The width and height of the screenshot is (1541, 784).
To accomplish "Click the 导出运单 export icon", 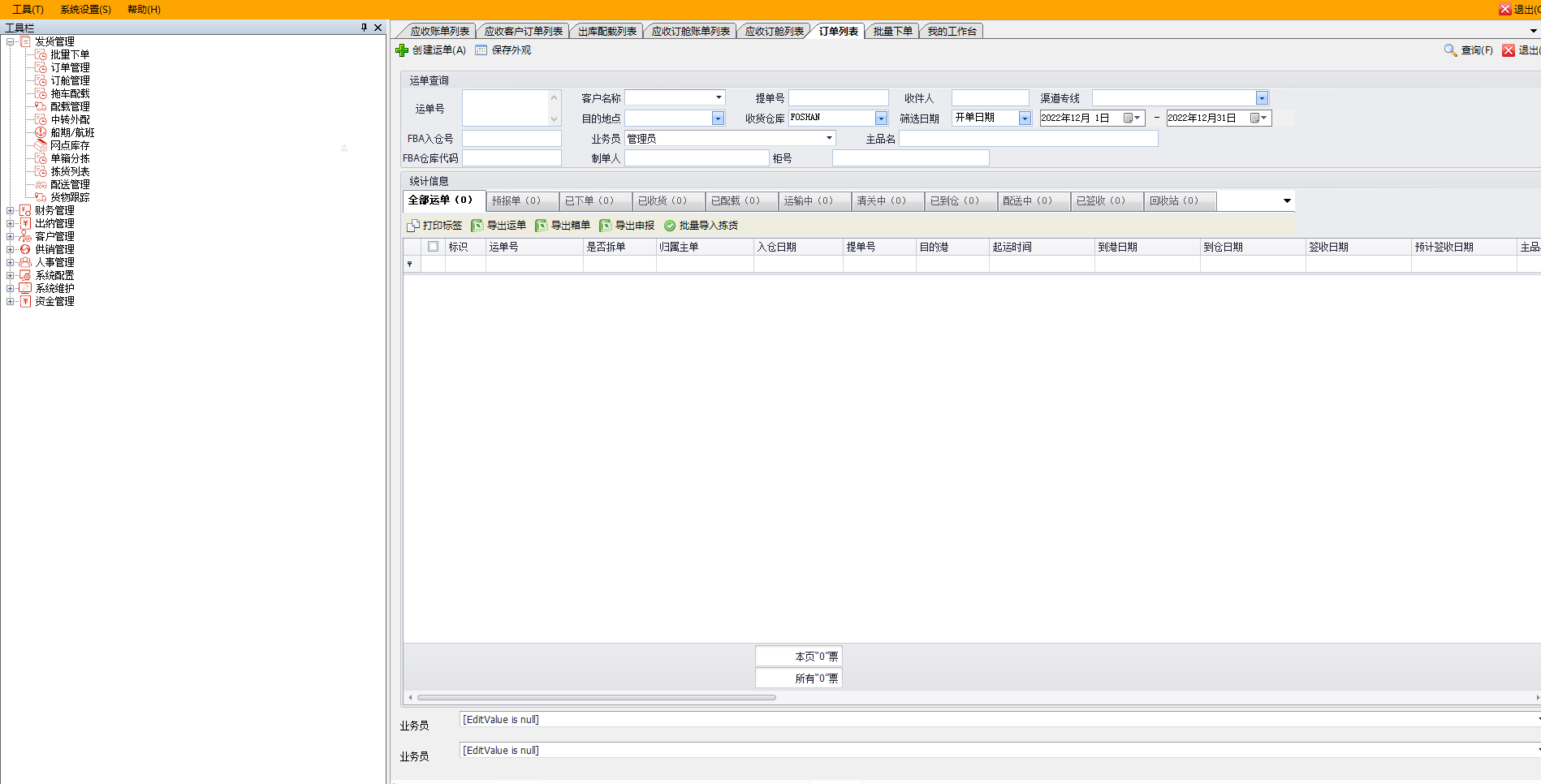I will coord(477,226).
